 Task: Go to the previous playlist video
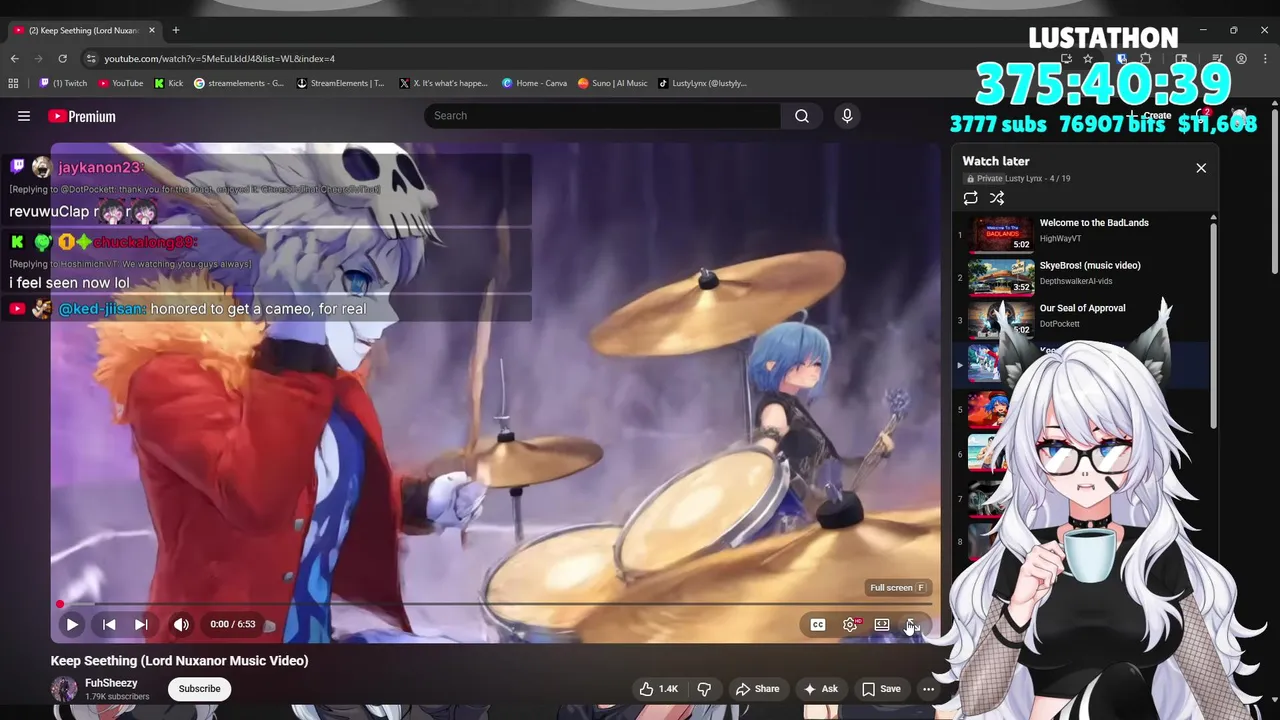[109, 624]
